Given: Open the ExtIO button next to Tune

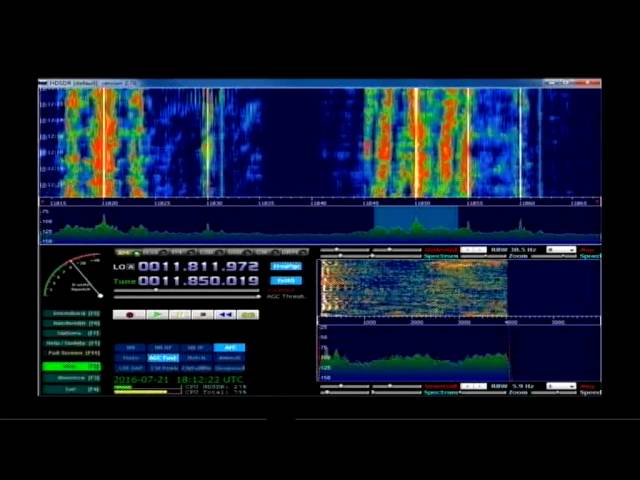Looking at the screenshot, I should coord(287,281).
